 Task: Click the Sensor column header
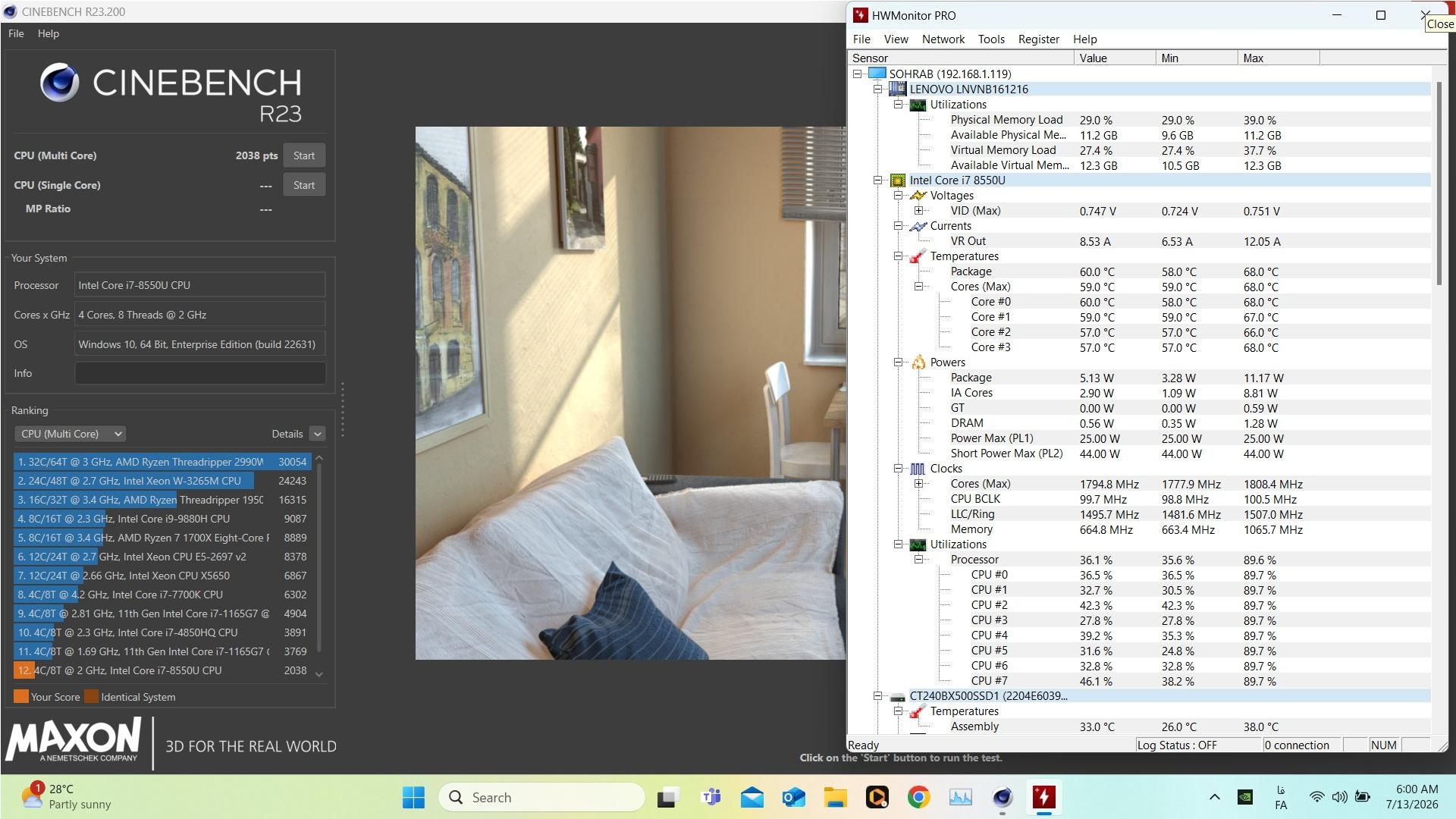pyautogui.click(x=961, y=58)
